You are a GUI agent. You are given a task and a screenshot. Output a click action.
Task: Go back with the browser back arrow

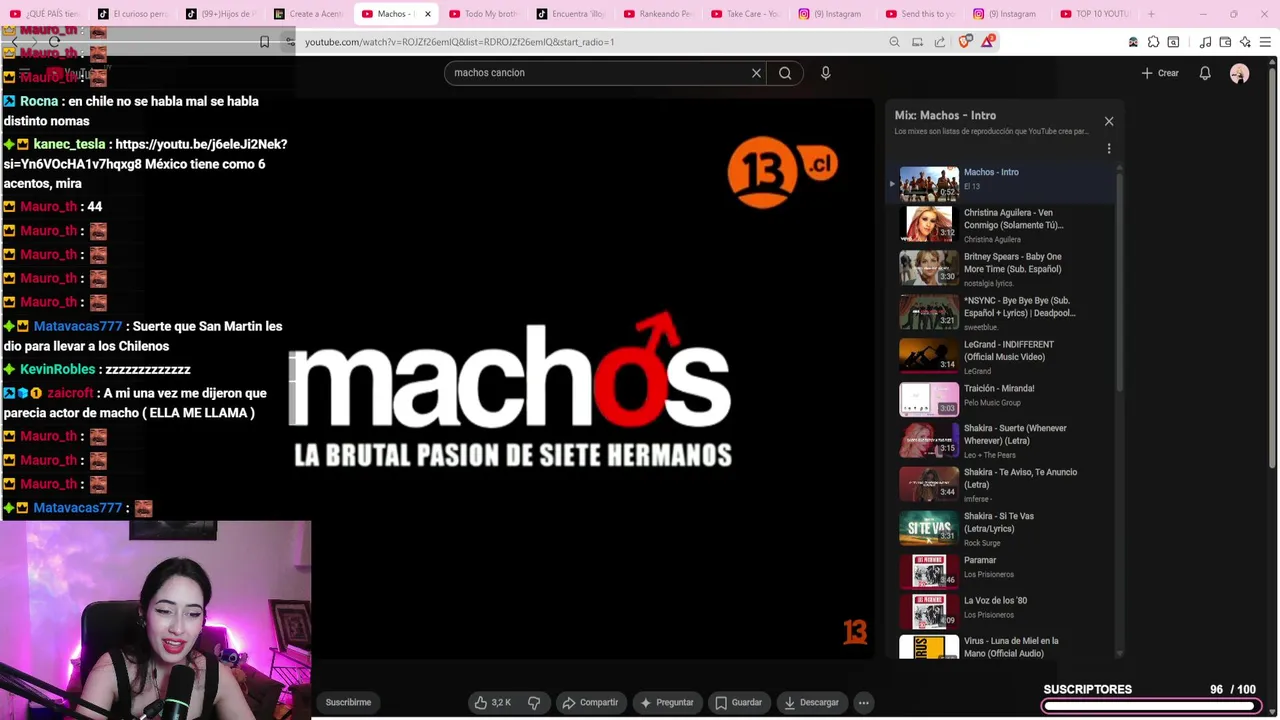pyautogui.click(x=14, y=42)
